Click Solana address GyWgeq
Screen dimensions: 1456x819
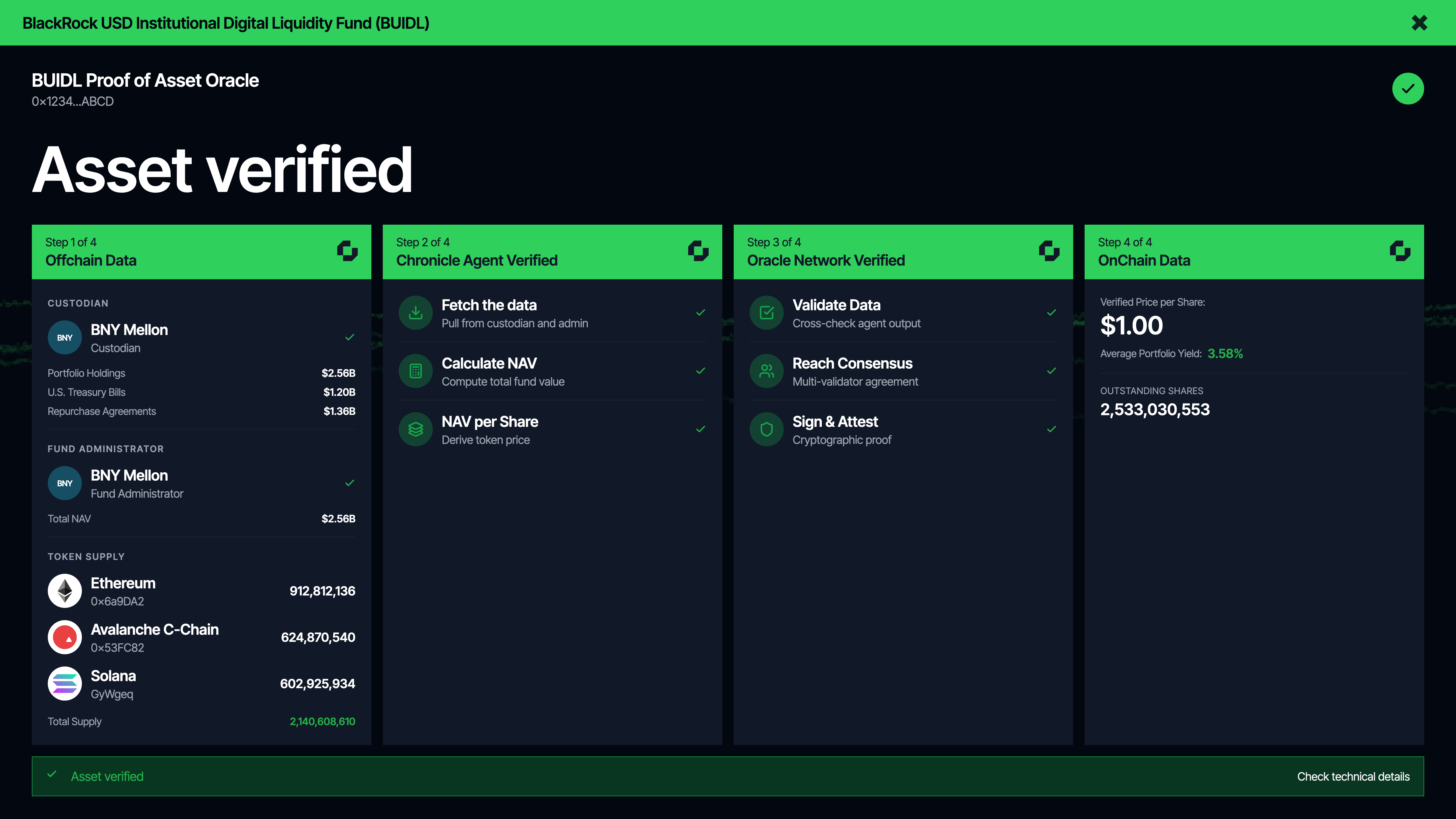tap(112, 694)
